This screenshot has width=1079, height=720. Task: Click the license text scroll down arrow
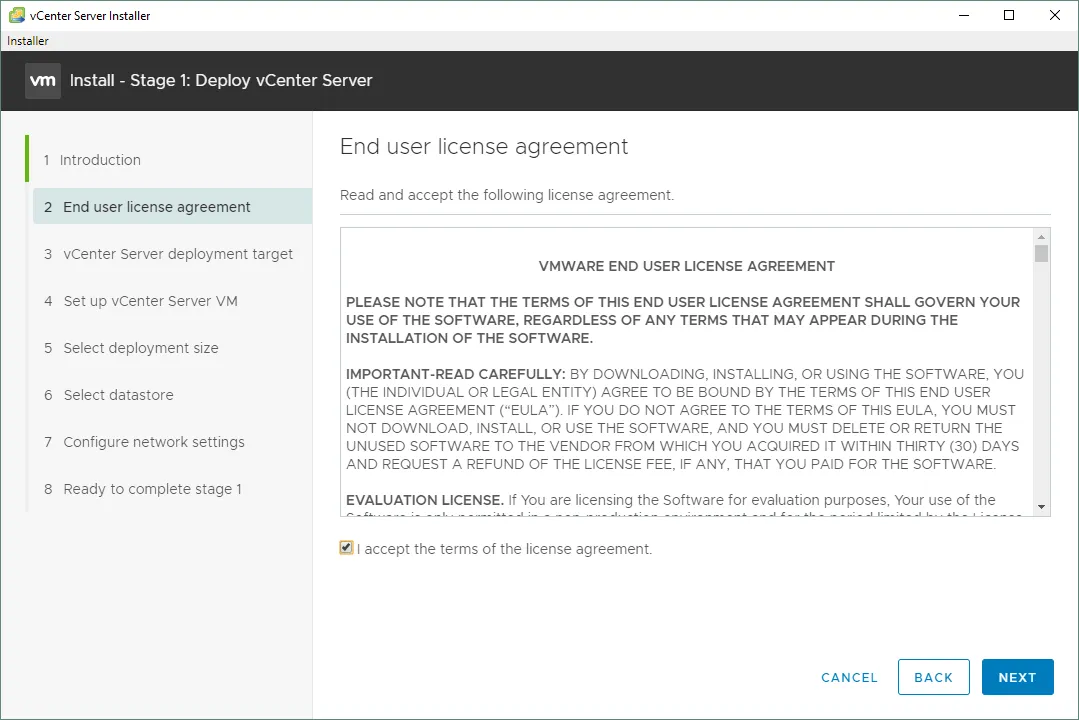pyautogui.click(x=1042, y=507)
